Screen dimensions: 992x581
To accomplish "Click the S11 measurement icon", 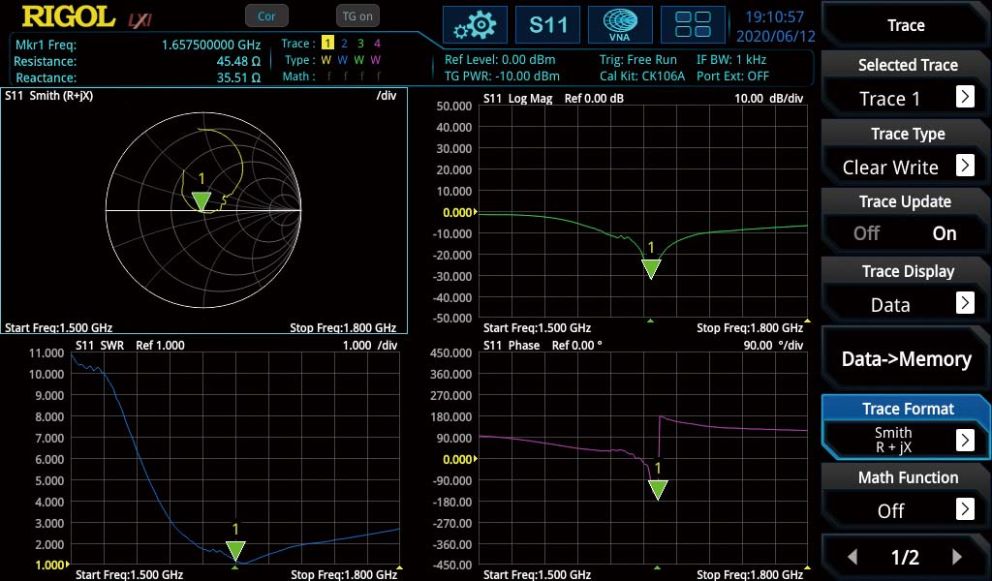I will [x=548, y=25].
